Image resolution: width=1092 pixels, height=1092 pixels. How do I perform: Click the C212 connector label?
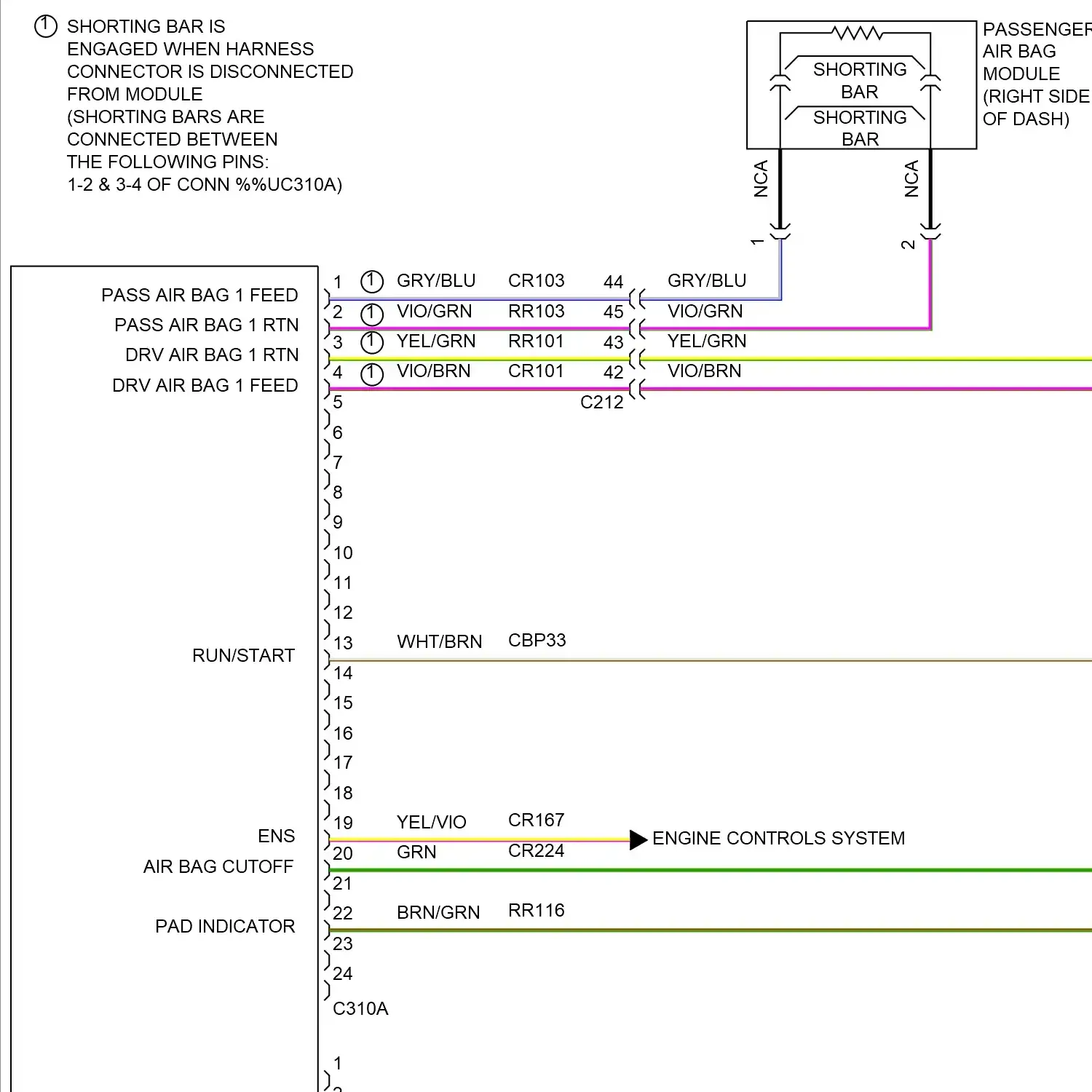(x=602, y=402)
